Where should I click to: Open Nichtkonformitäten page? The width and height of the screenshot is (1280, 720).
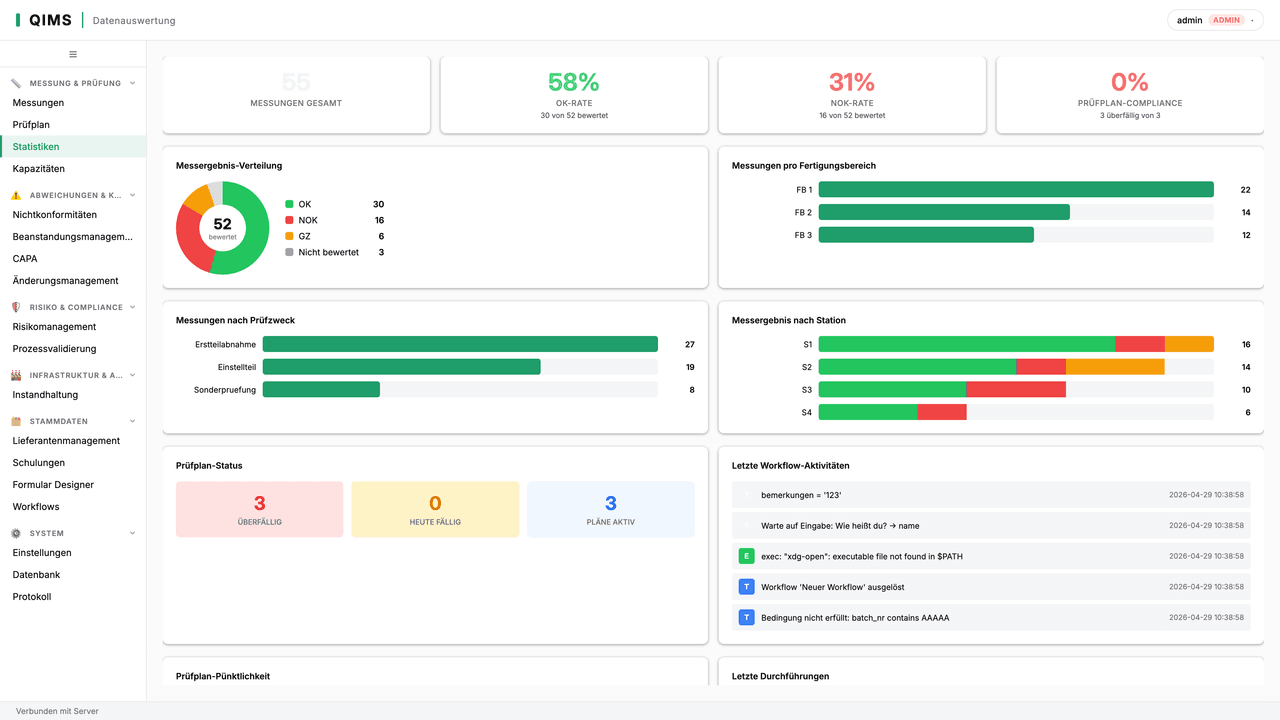point(73,215)
